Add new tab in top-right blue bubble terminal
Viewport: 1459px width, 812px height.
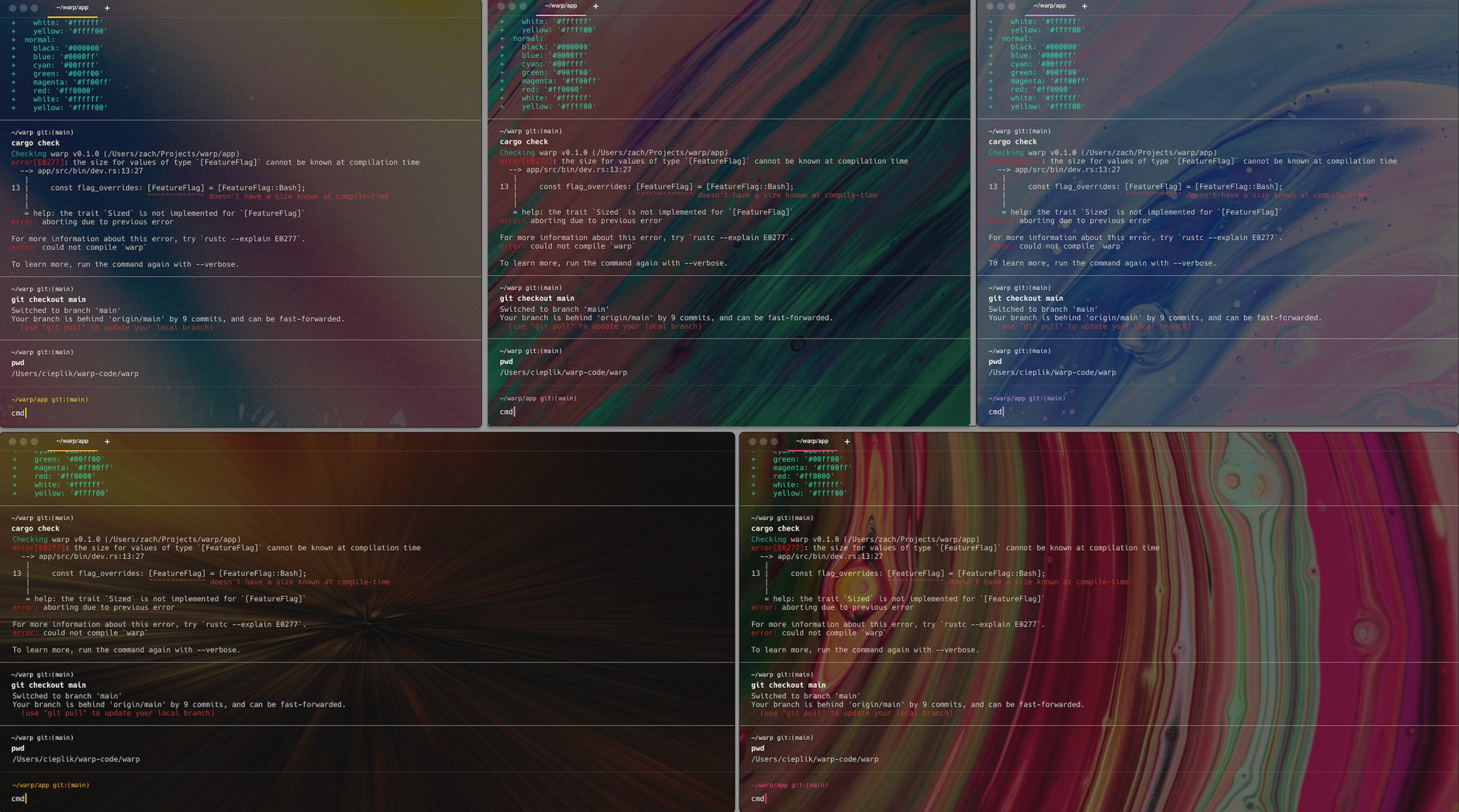coord(1084,6)
